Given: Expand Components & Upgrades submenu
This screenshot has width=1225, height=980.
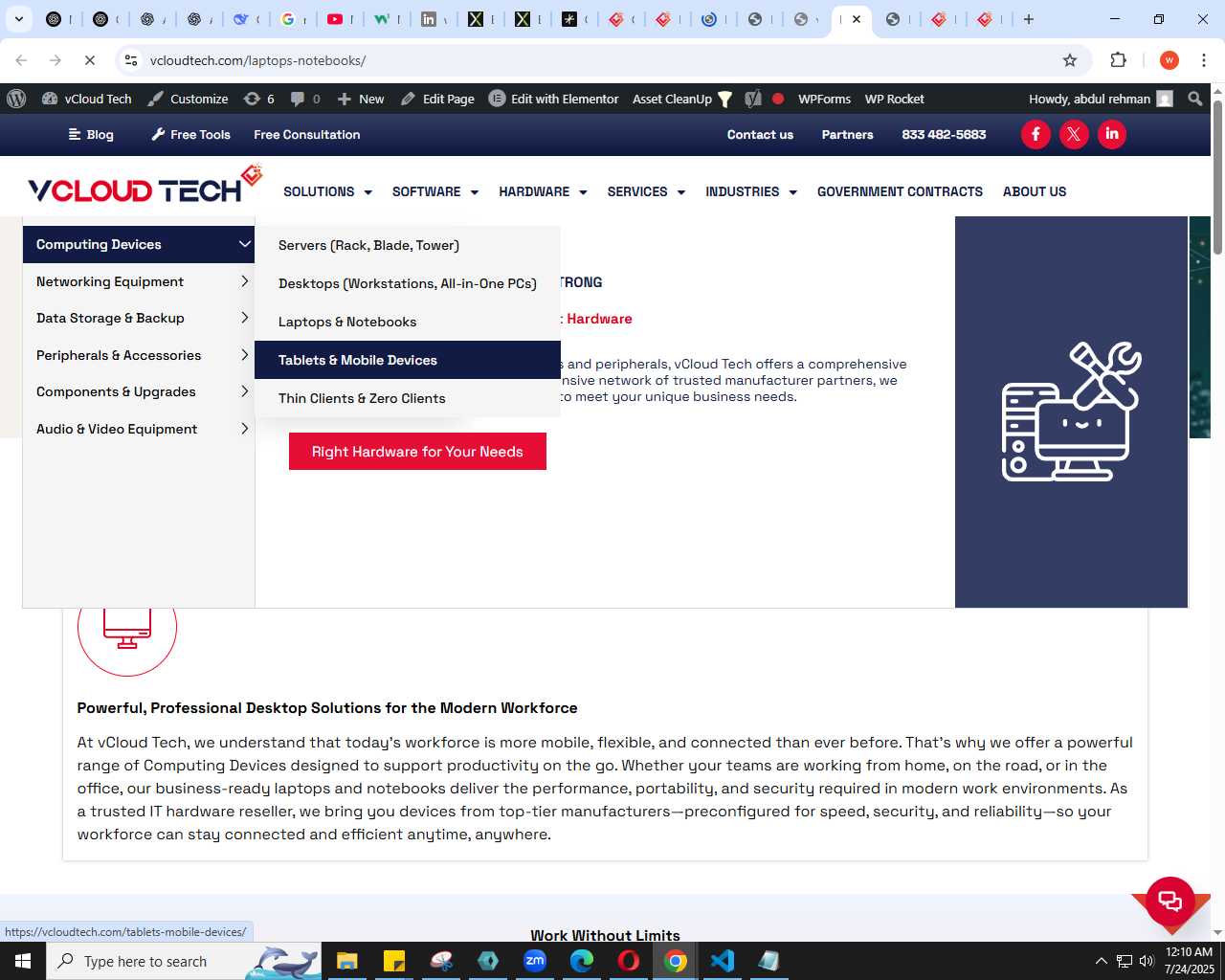Looking at the screenshot, I should tap(139, 391).
